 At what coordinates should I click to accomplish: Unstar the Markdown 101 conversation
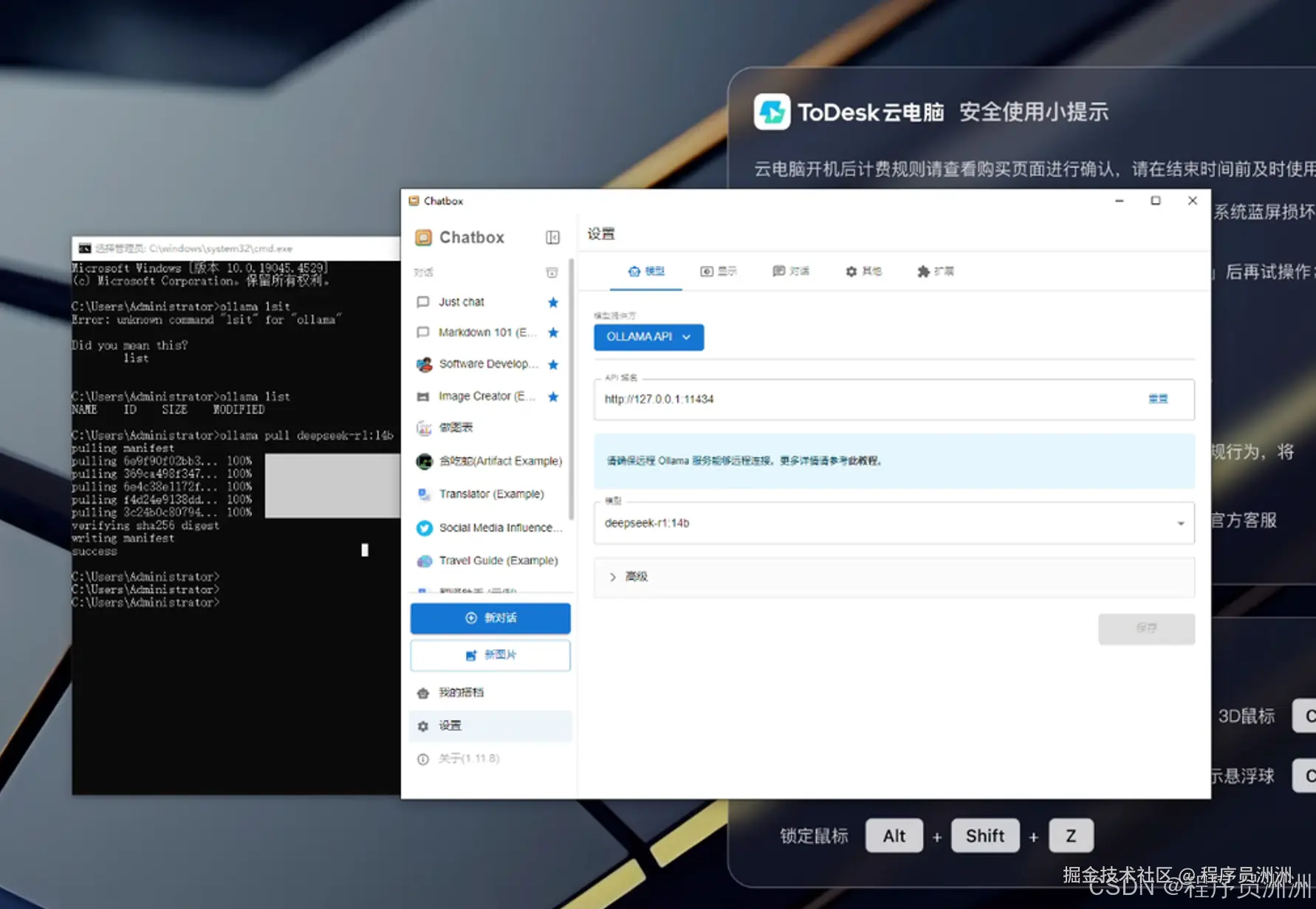click(x=553, y=332)
